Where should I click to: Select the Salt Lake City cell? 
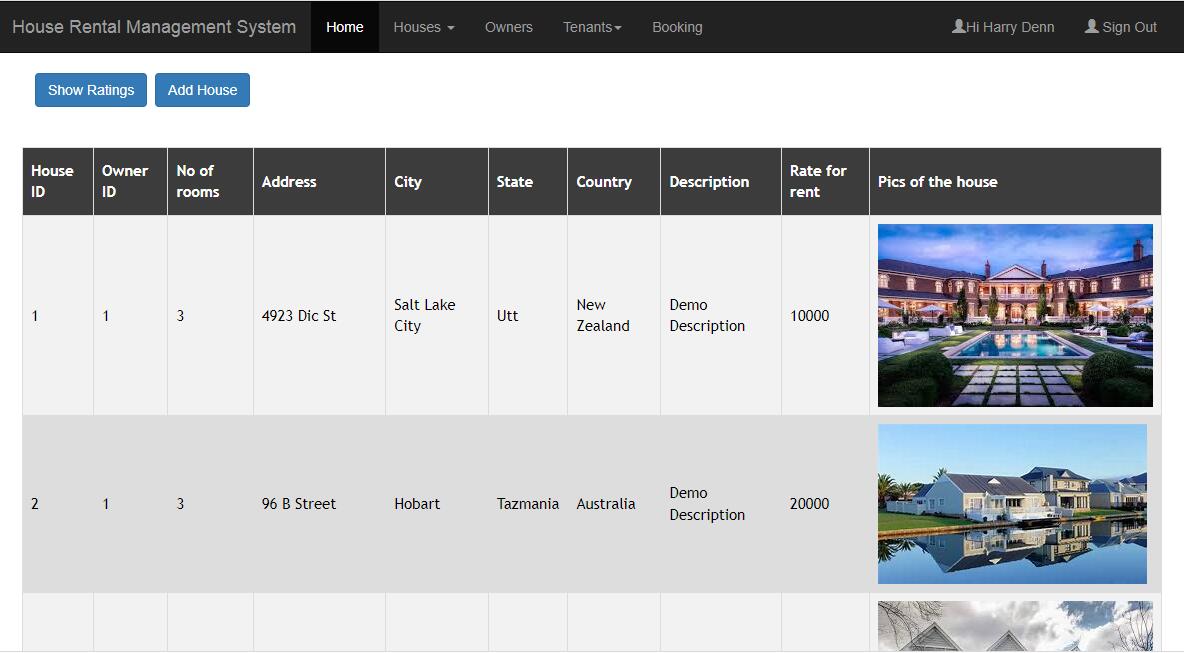click(424, 315)
